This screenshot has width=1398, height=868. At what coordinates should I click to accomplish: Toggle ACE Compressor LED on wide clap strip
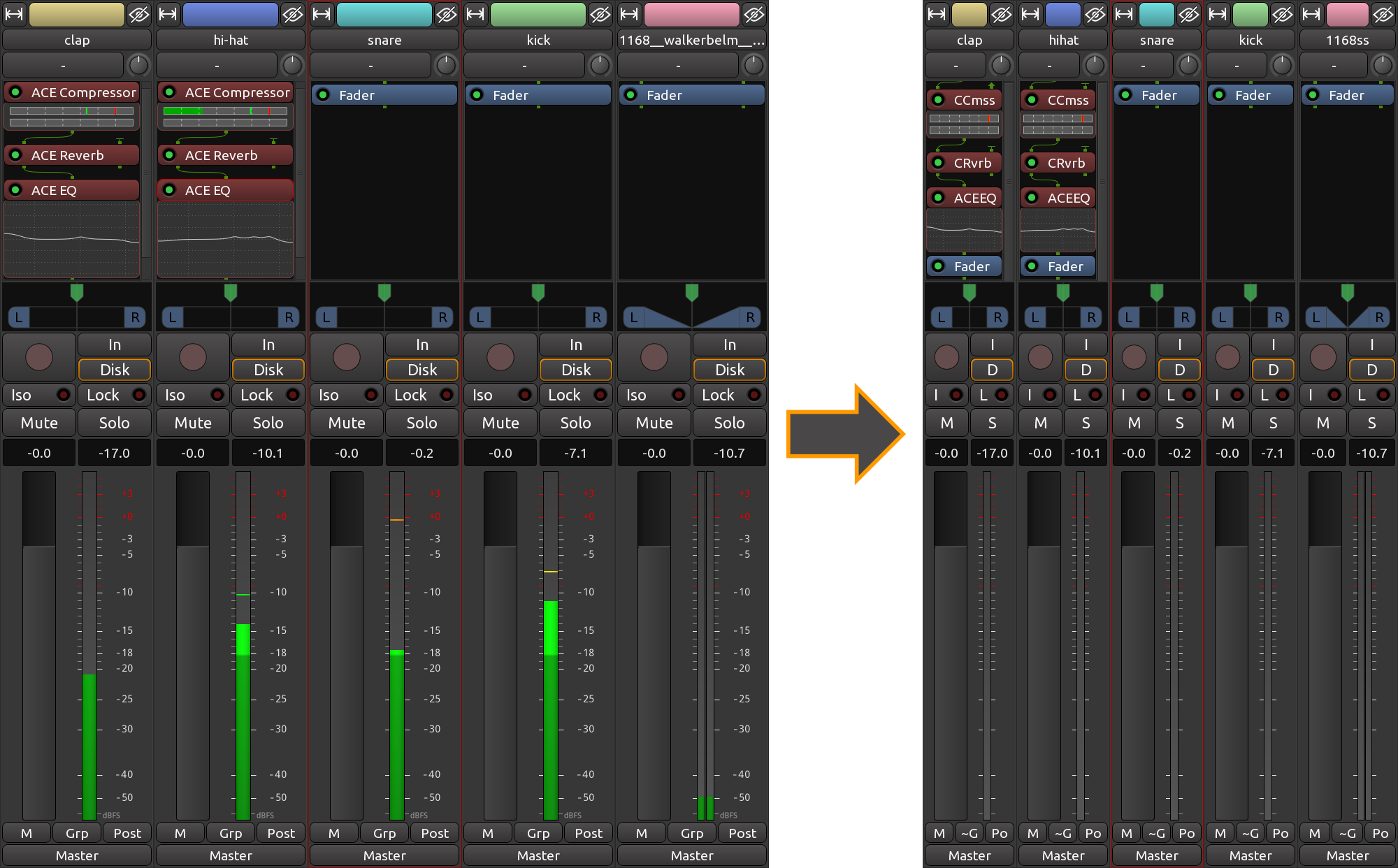pyautogui.click(x=16, y=92)
